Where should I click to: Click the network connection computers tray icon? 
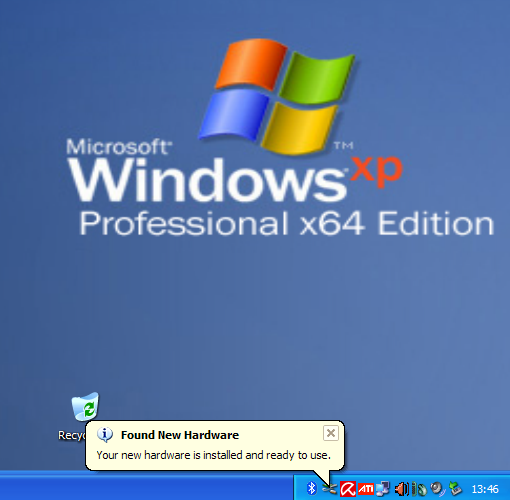383,489
